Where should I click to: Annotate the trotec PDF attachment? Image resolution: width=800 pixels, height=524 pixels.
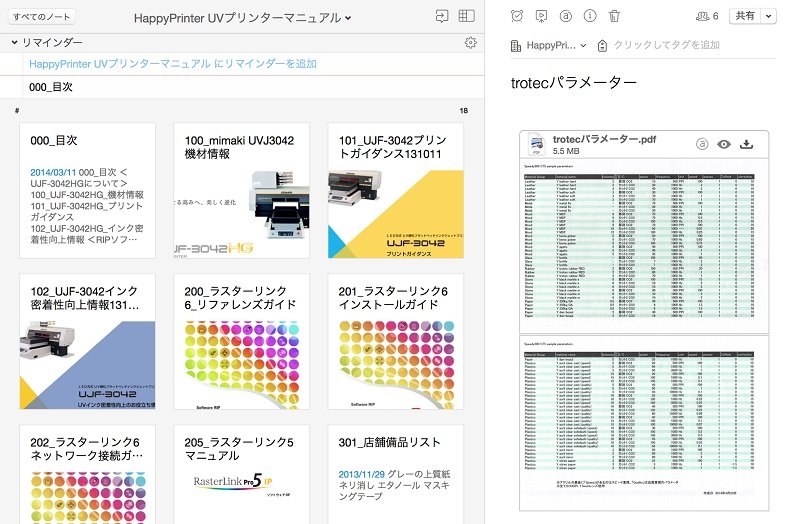702,144
